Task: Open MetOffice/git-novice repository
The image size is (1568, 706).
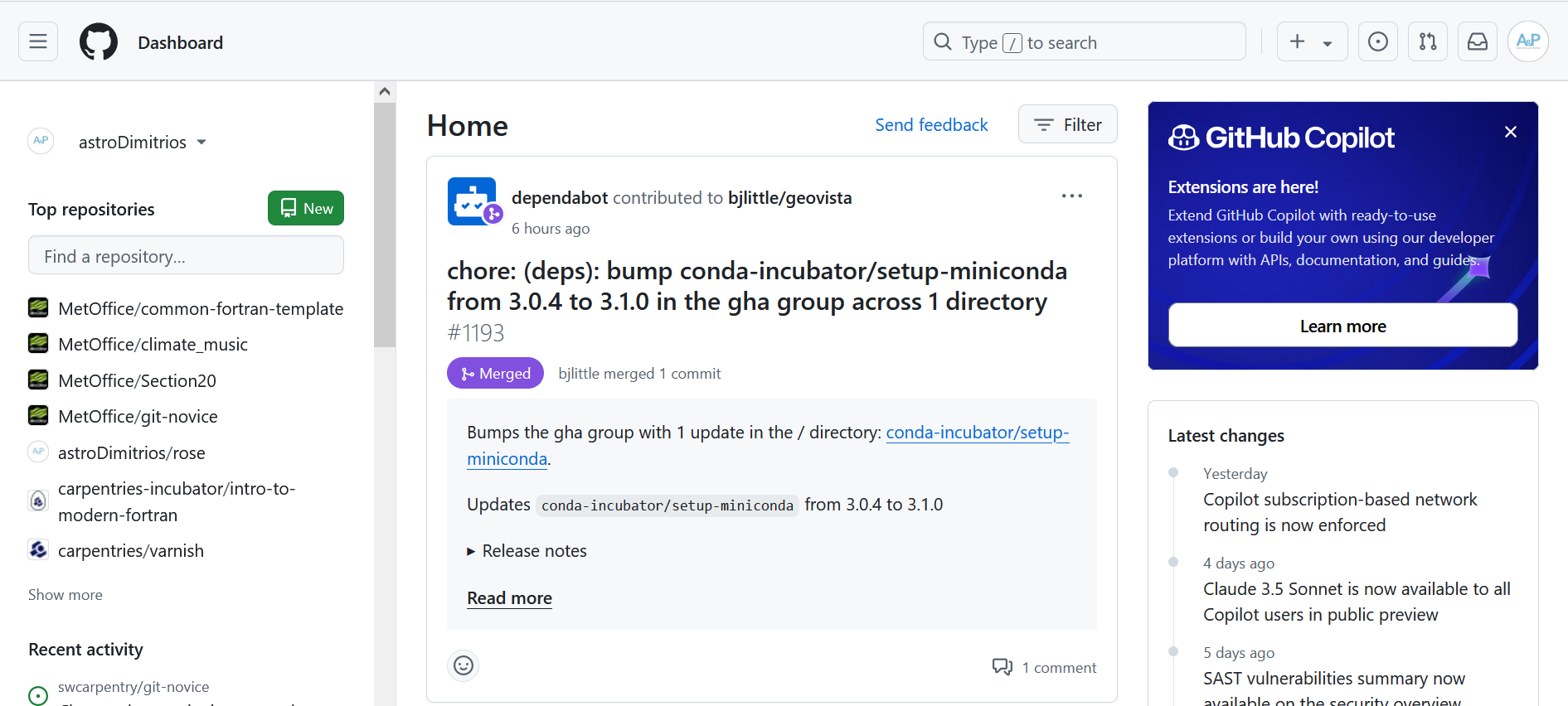Action: pyautogui.click(x=138, y=416)
